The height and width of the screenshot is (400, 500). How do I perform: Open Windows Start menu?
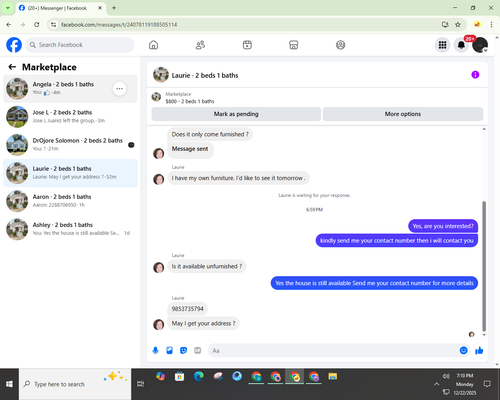[9, 384]
